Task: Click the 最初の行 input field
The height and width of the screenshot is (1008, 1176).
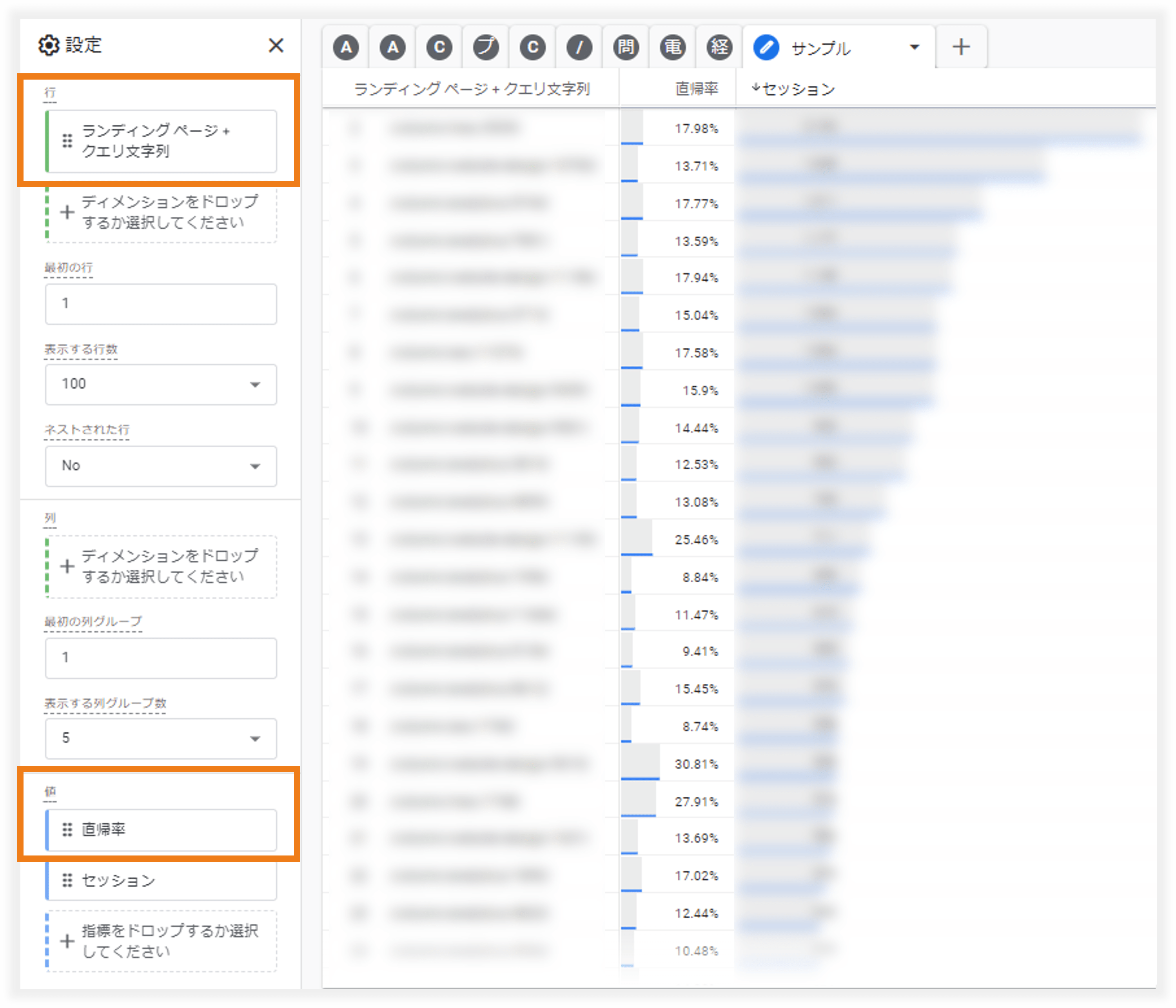Action: [x=161, y=303]
